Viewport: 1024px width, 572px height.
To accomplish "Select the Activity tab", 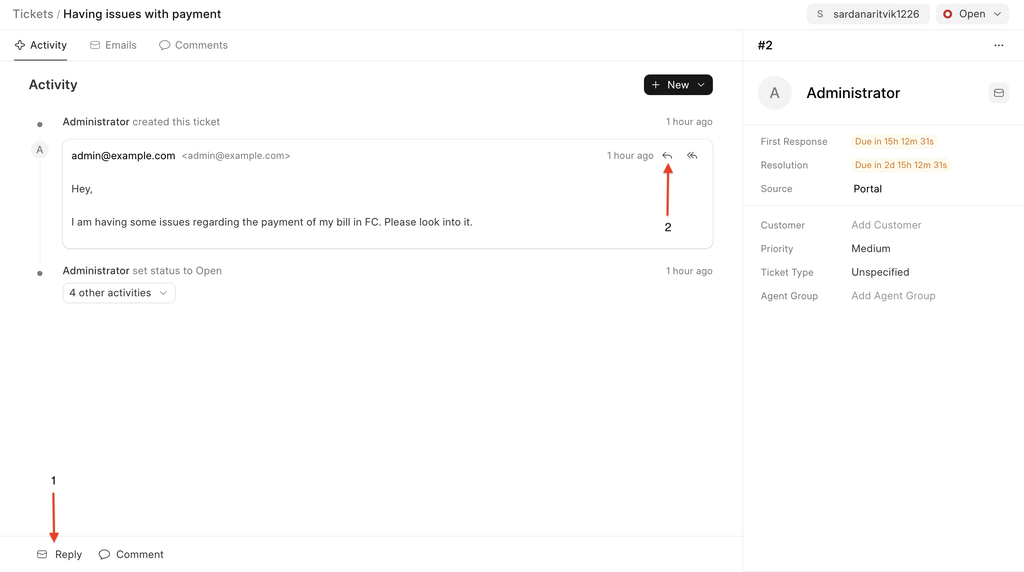I will [x=40, y=45].
